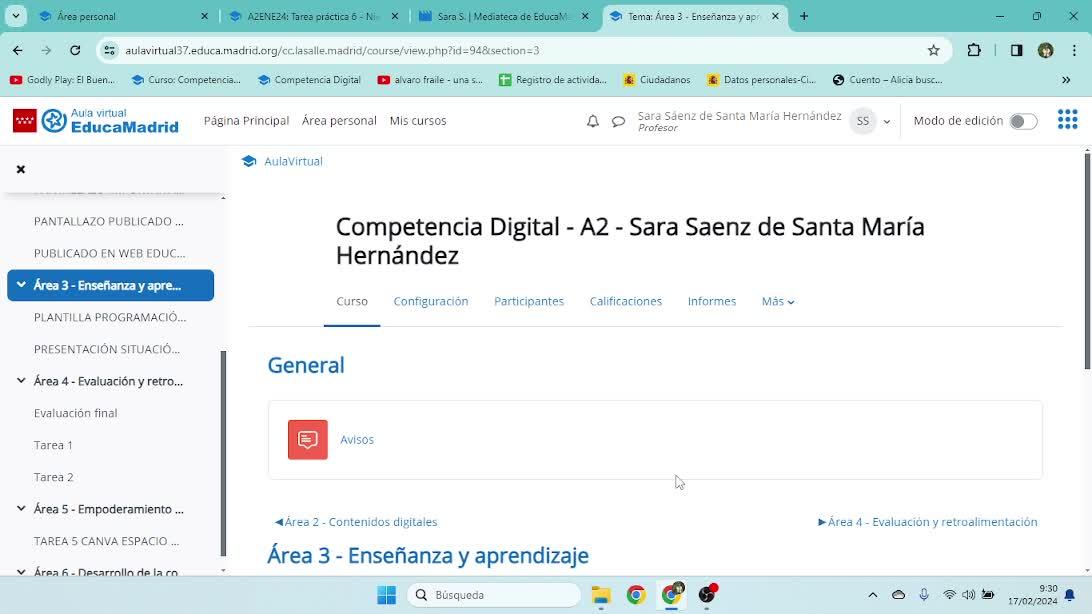Select PANTALLAZO PUBLICADO item in sidebar

click(109, 221)
